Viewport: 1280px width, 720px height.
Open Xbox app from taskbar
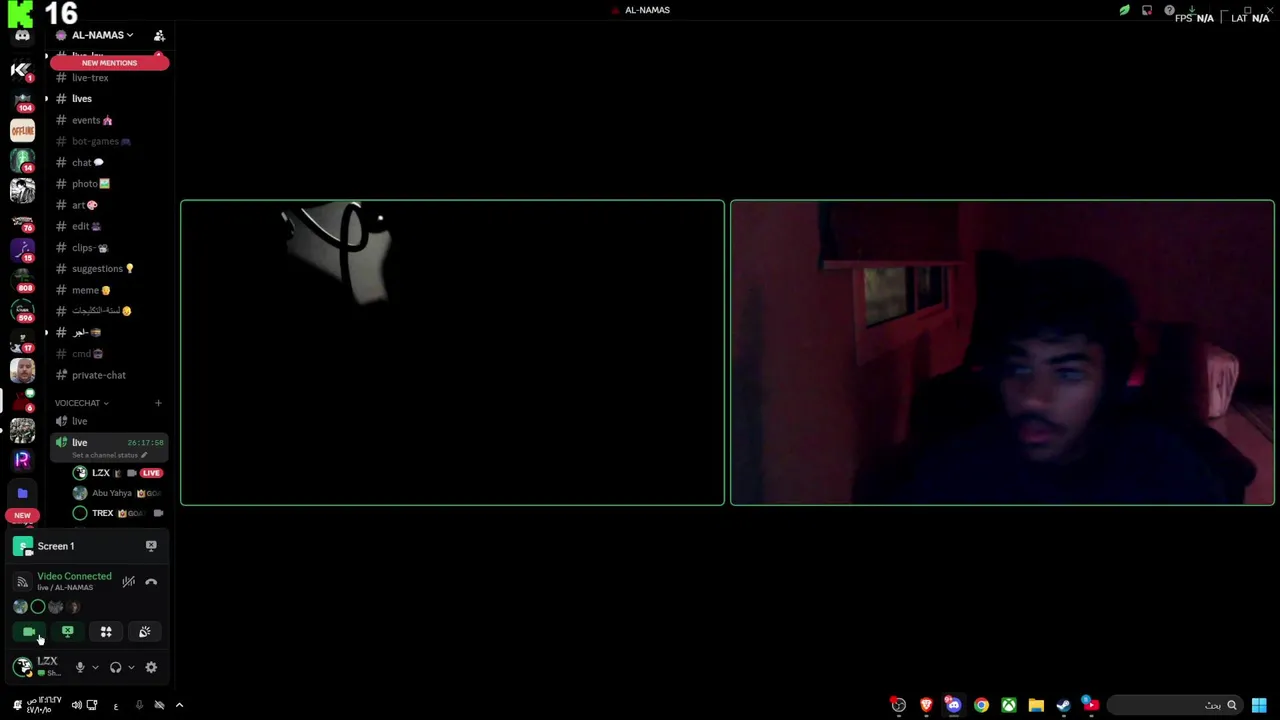pyautogui.click(x=1008, y=705)
